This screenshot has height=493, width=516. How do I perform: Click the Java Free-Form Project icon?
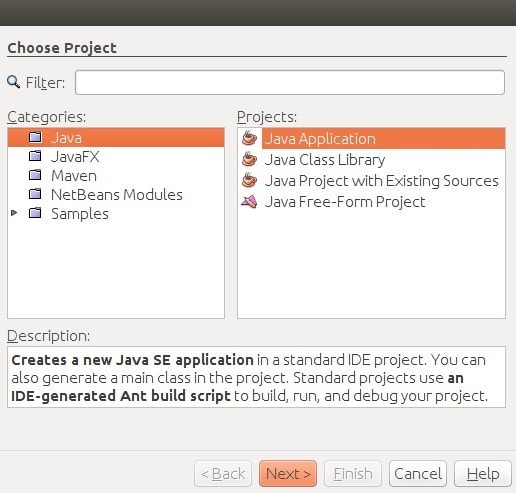point(249,201)
